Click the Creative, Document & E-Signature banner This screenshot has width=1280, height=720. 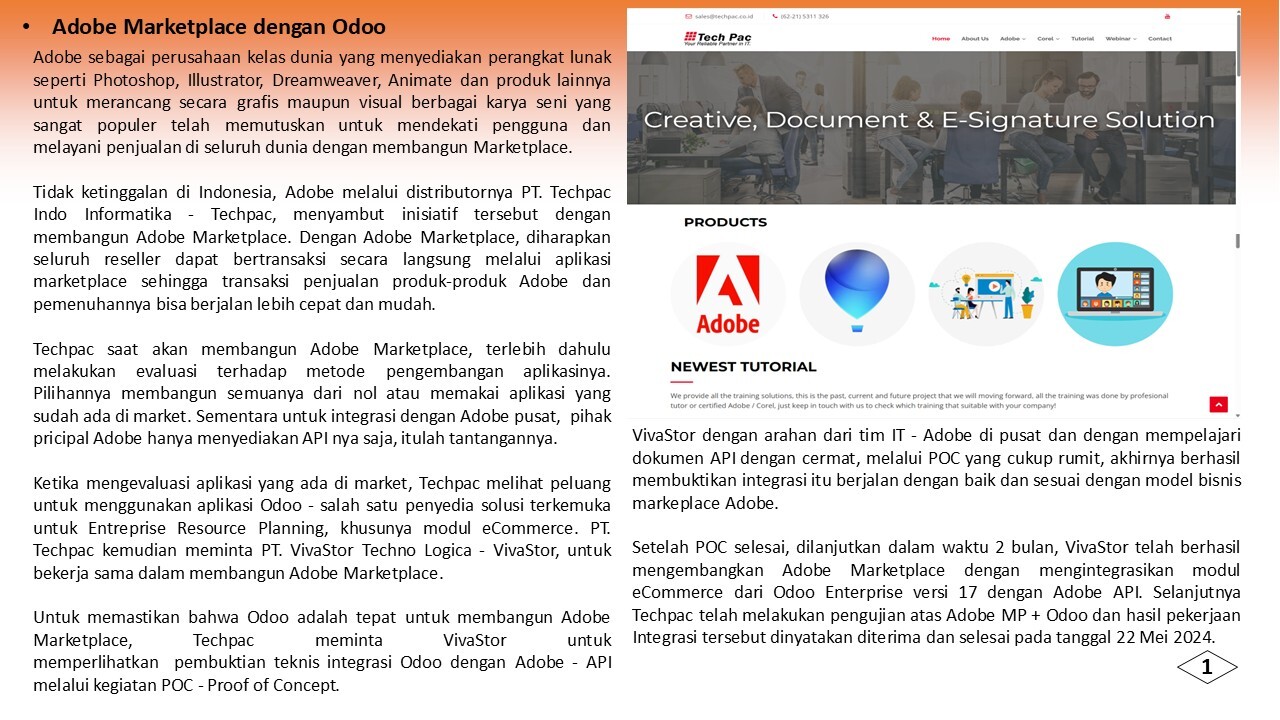point(929,121)
